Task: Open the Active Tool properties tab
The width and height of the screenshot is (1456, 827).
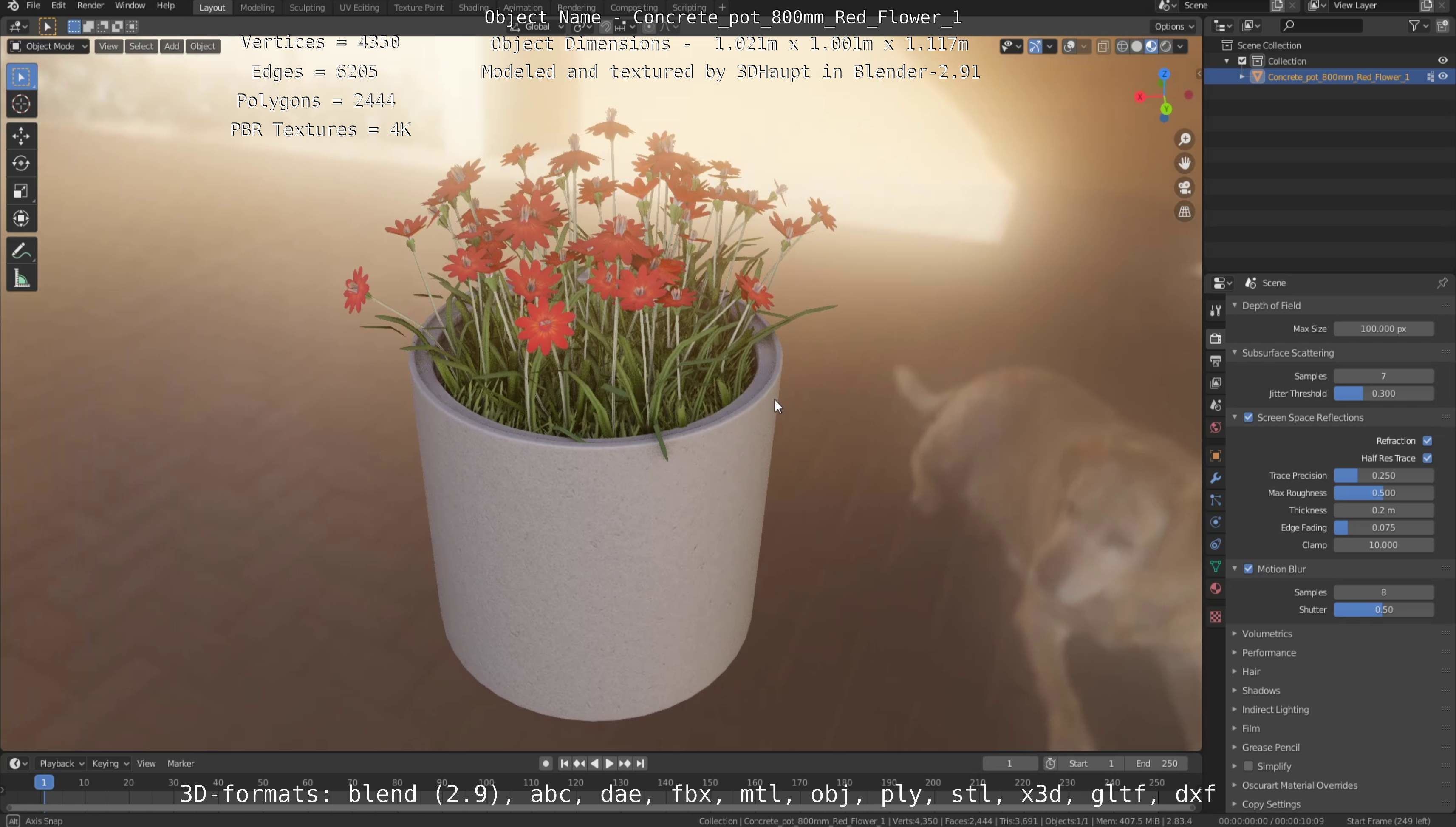Action: click(1215, 310)
